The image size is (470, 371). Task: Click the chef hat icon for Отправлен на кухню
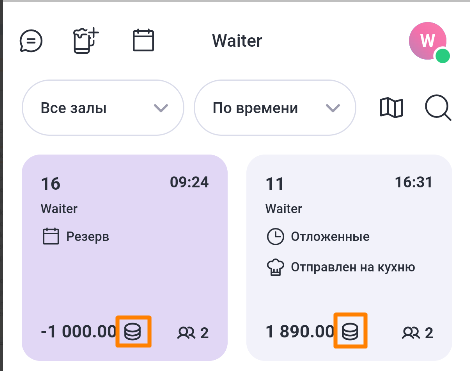click(275, 267)
